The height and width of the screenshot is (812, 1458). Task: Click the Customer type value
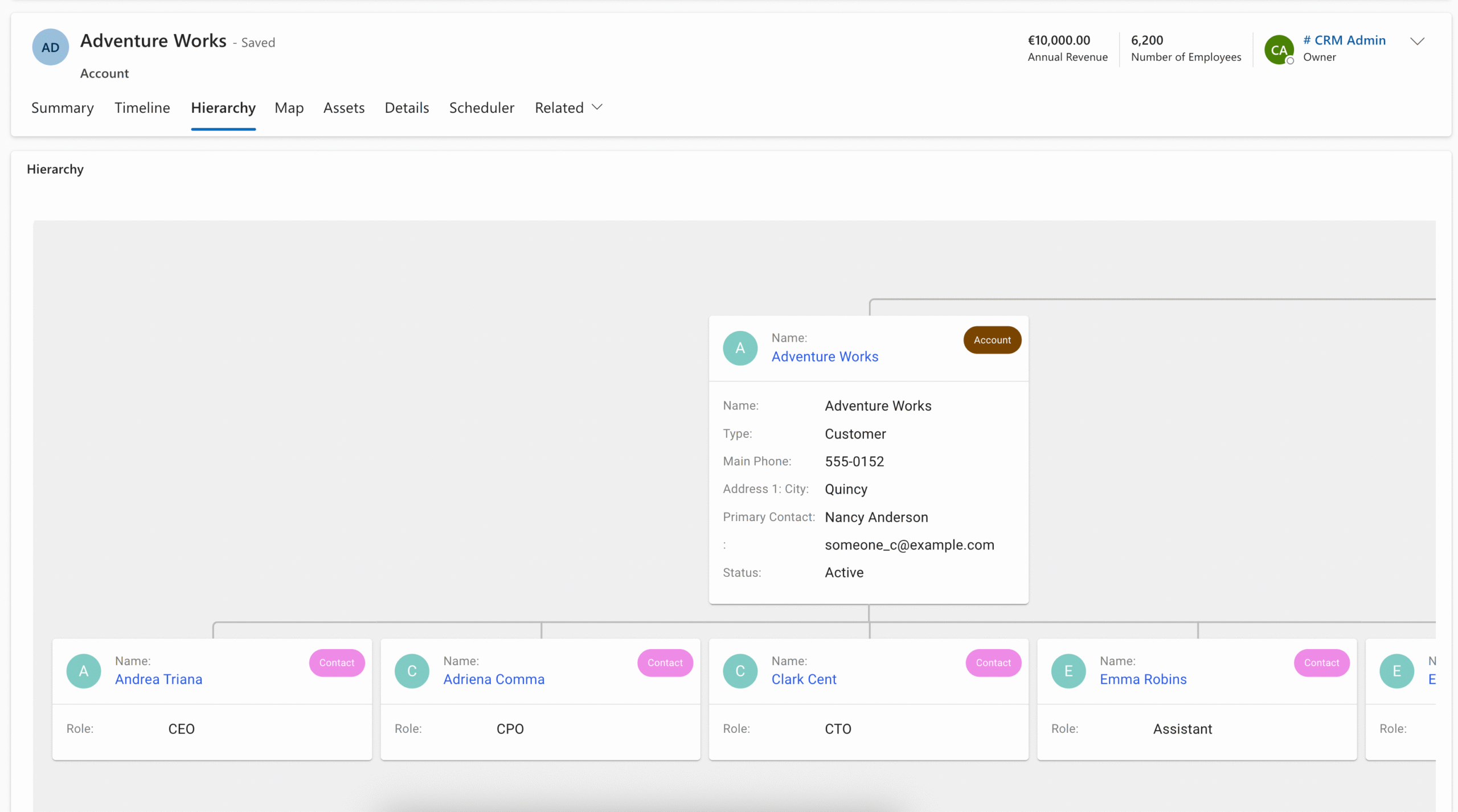pos(855,434)
